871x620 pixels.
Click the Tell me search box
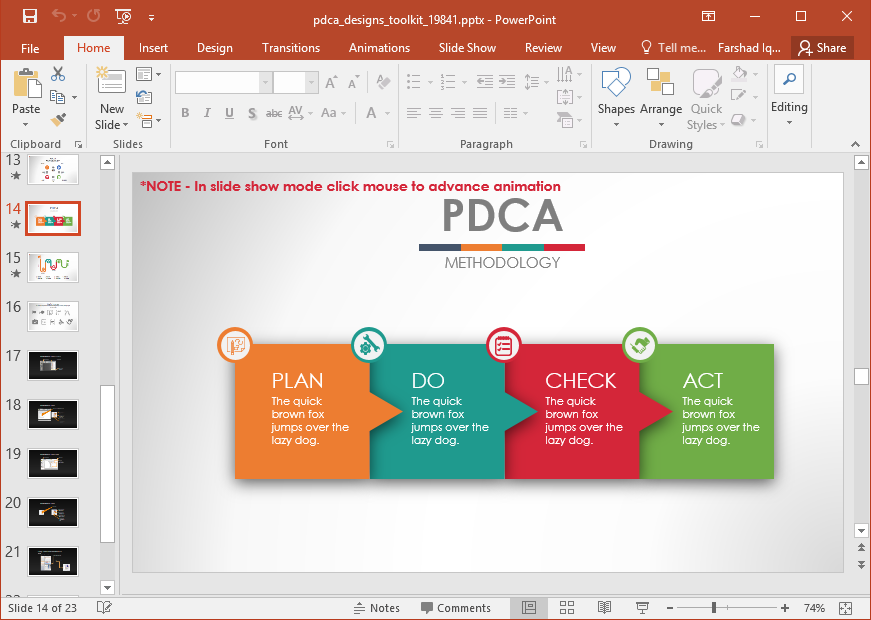(673, 48)
